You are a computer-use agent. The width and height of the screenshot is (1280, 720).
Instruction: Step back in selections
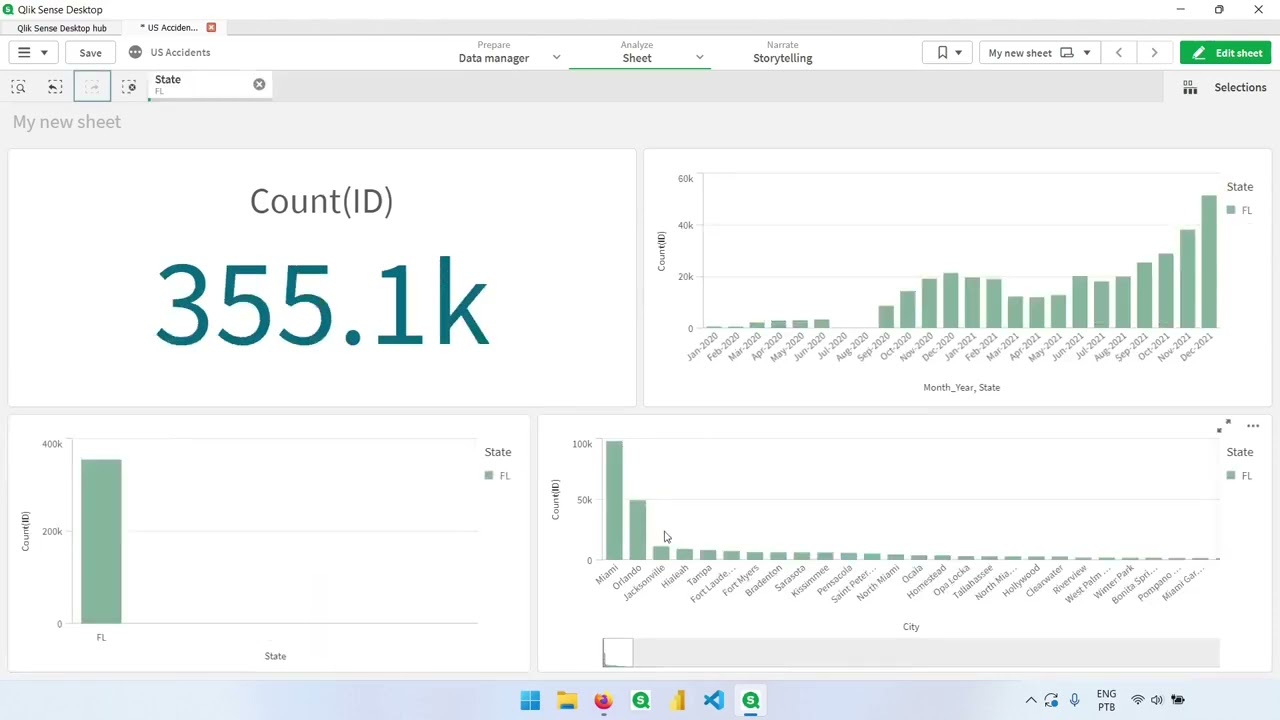(x=55, y=87)
